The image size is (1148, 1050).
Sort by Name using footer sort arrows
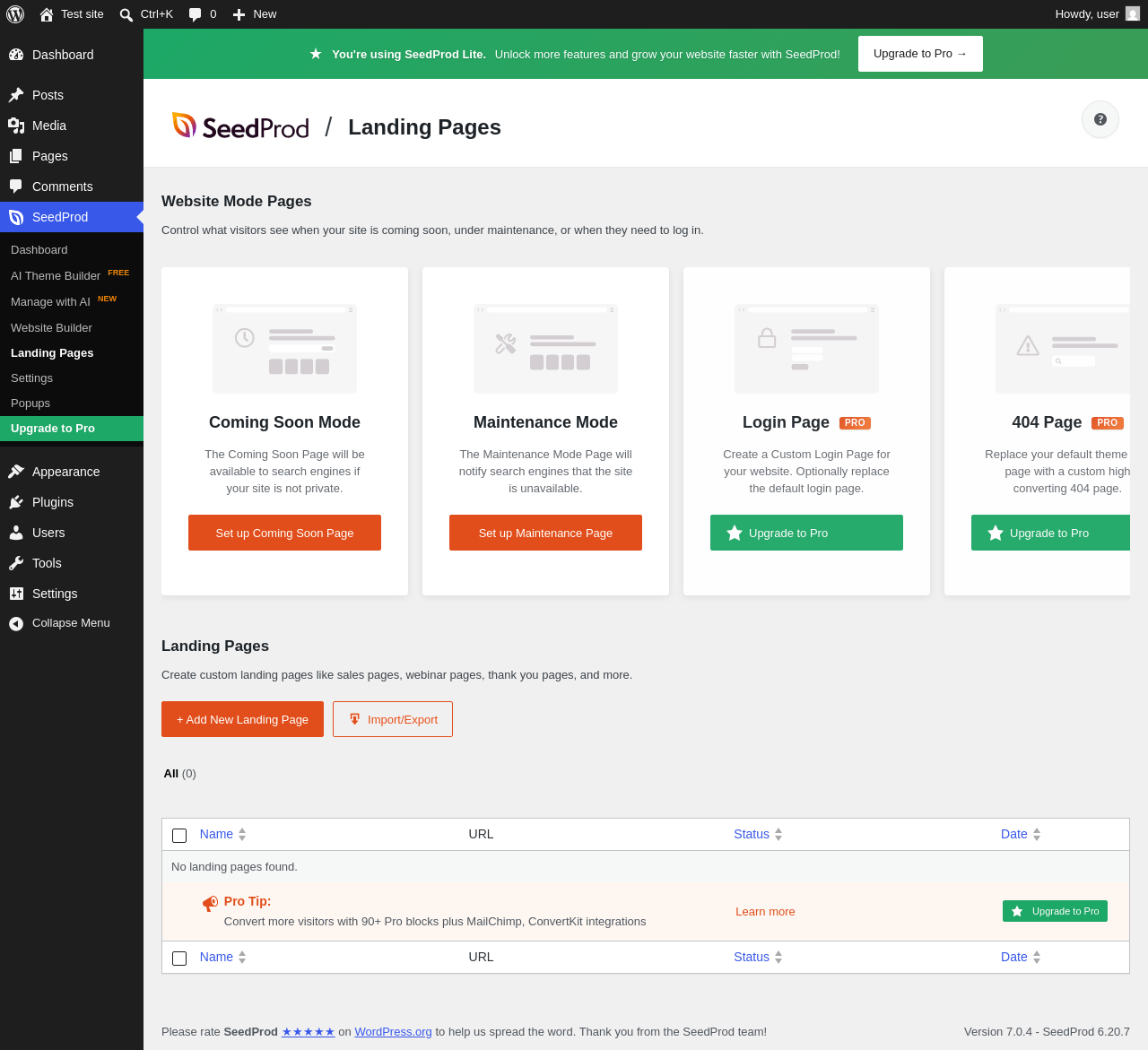(x=242, y=957)
